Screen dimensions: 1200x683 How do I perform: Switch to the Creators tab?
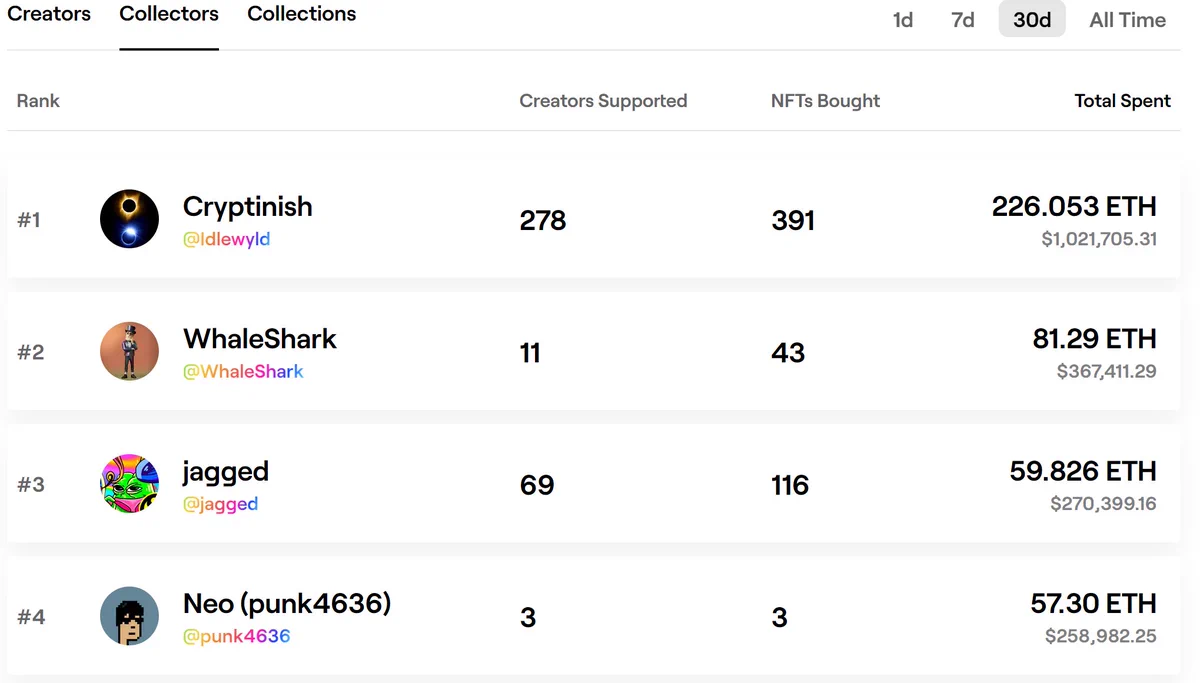coord(49,14)
